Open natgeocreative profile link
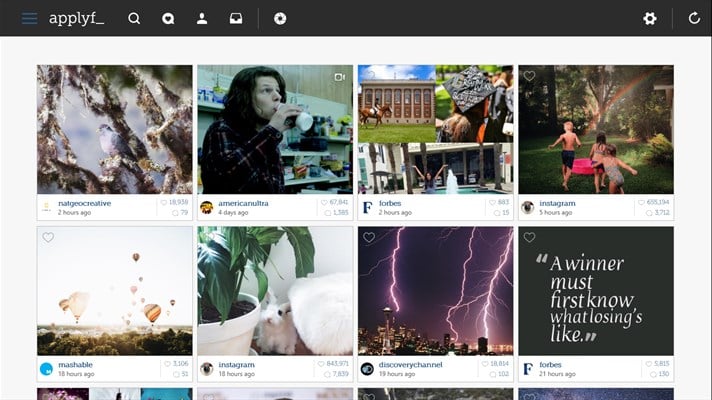This screenshot has width=712, height=400. 84,203
